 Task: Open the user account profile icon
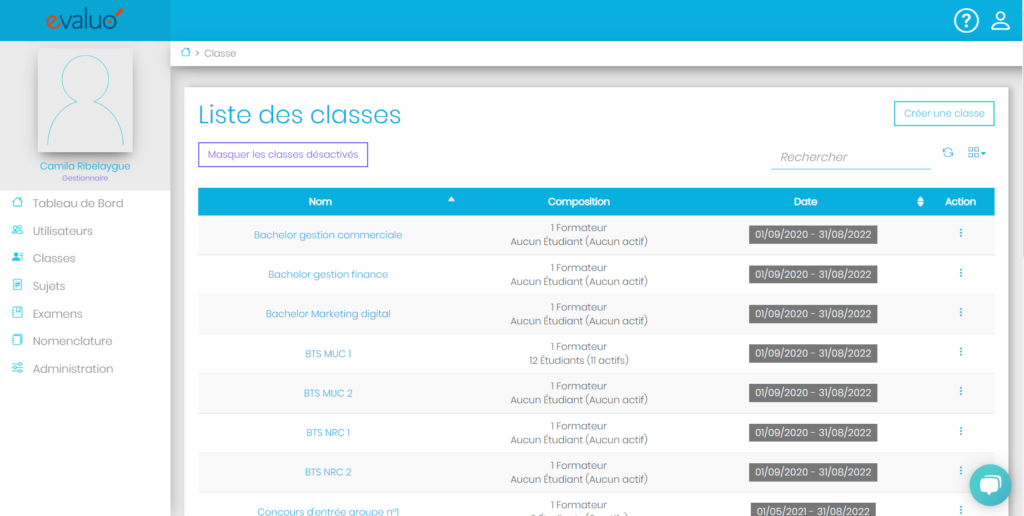(x=1000, y=21)
